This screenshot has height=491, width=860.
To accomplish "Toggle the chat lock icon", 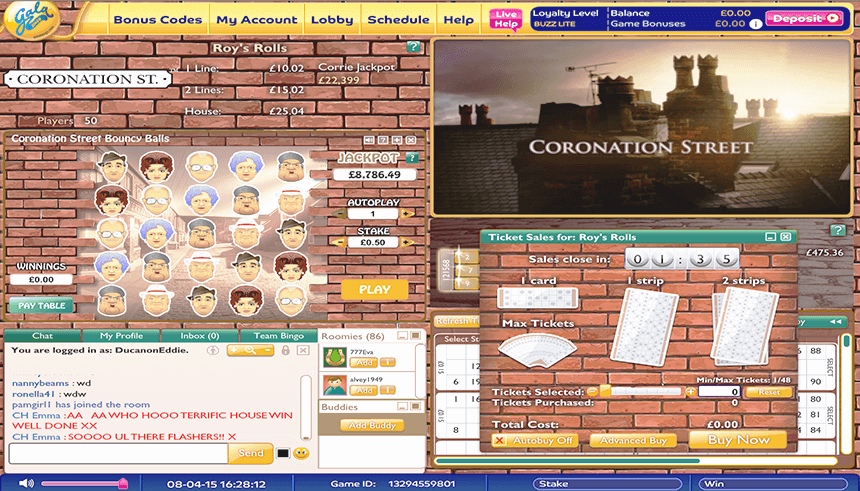I will [x=285, y=350].
